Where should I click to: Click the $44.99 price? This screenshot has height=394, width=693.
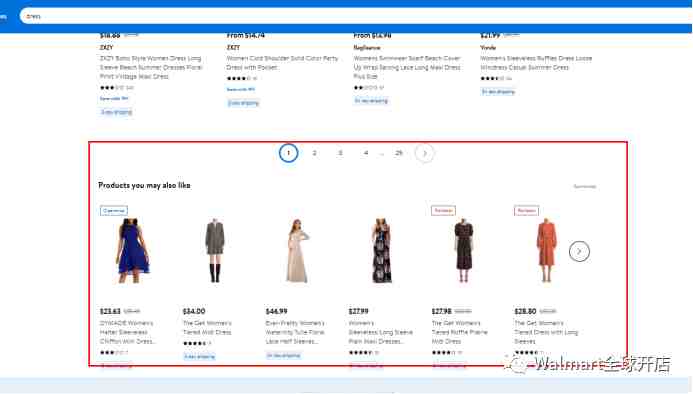coord(276,311)
